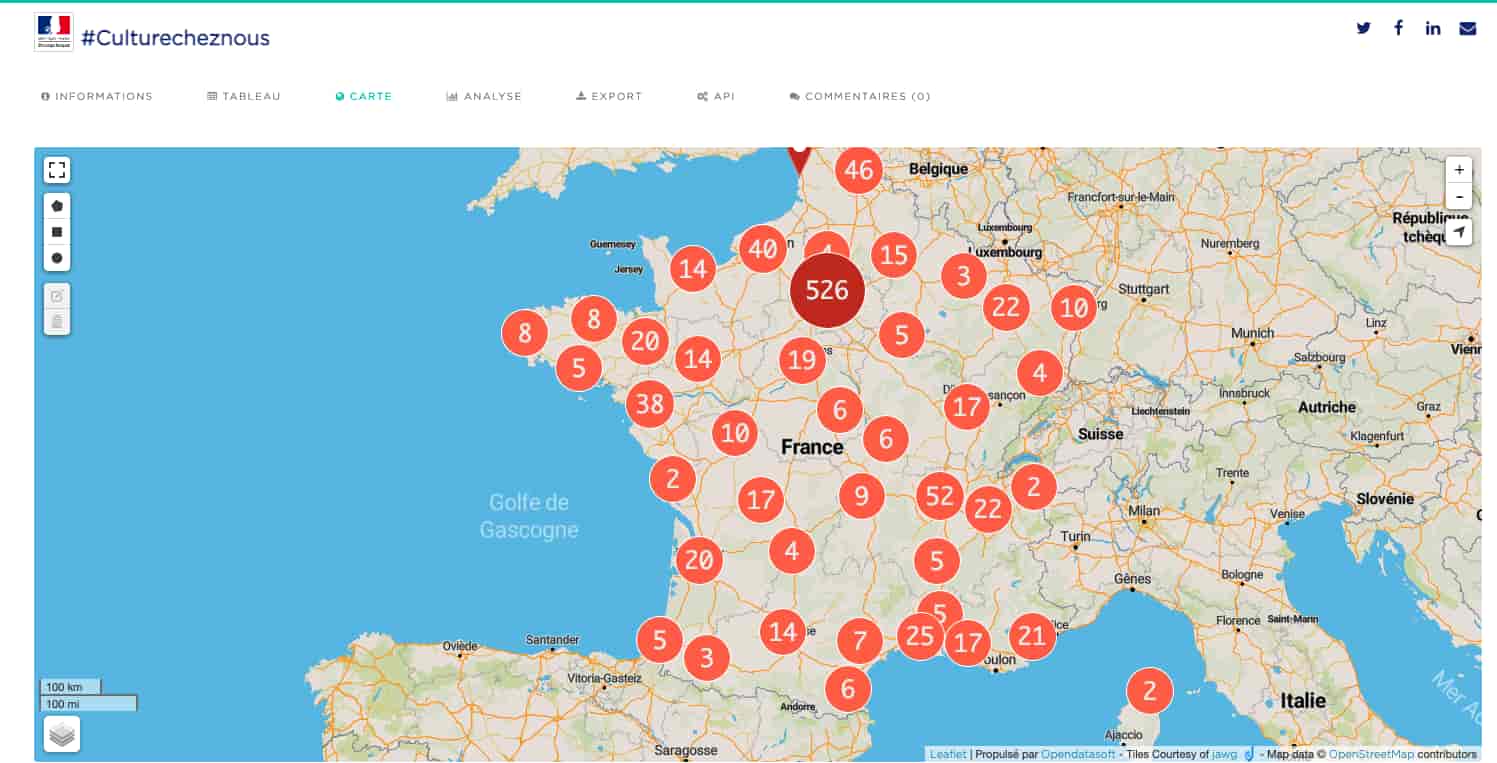Select the rectangle drawing tool

(x=57, y=232)
